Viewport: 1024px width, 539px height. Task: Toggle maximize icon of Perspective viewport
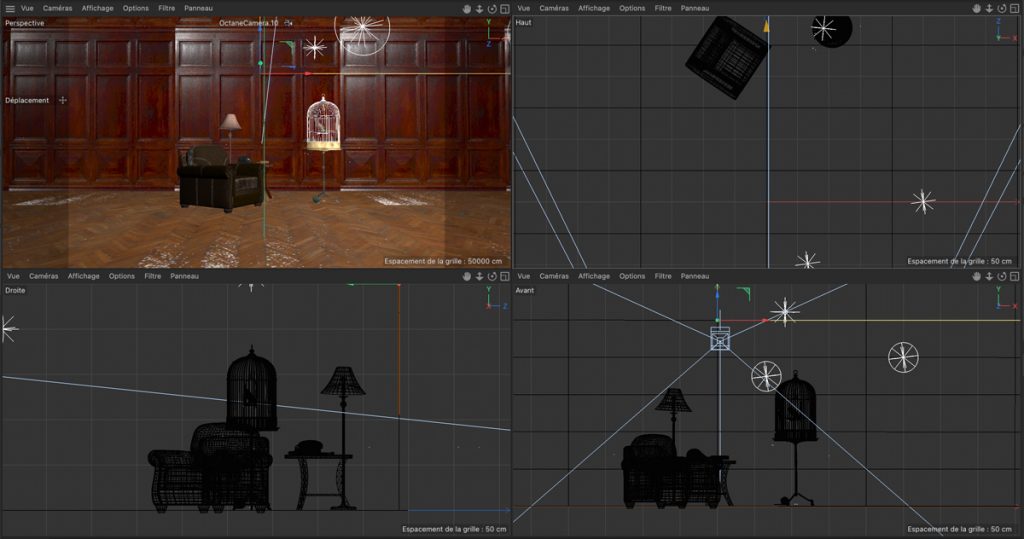pyautogui.click(x=505, y=8)
